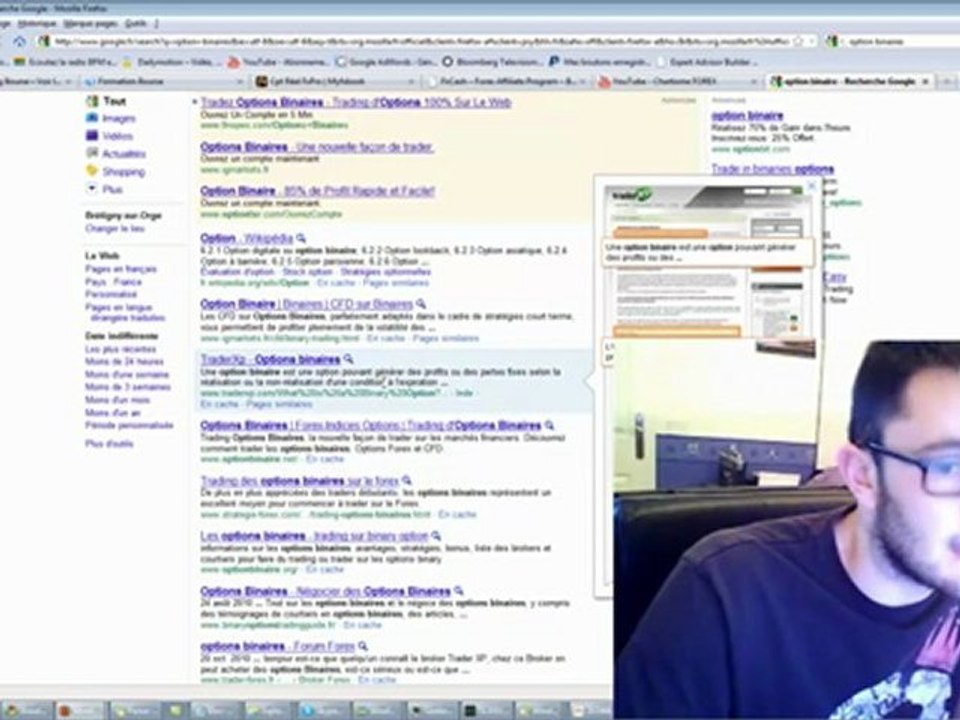Go to Firefox home page icon
960x720 pixels.
[20, 41]
